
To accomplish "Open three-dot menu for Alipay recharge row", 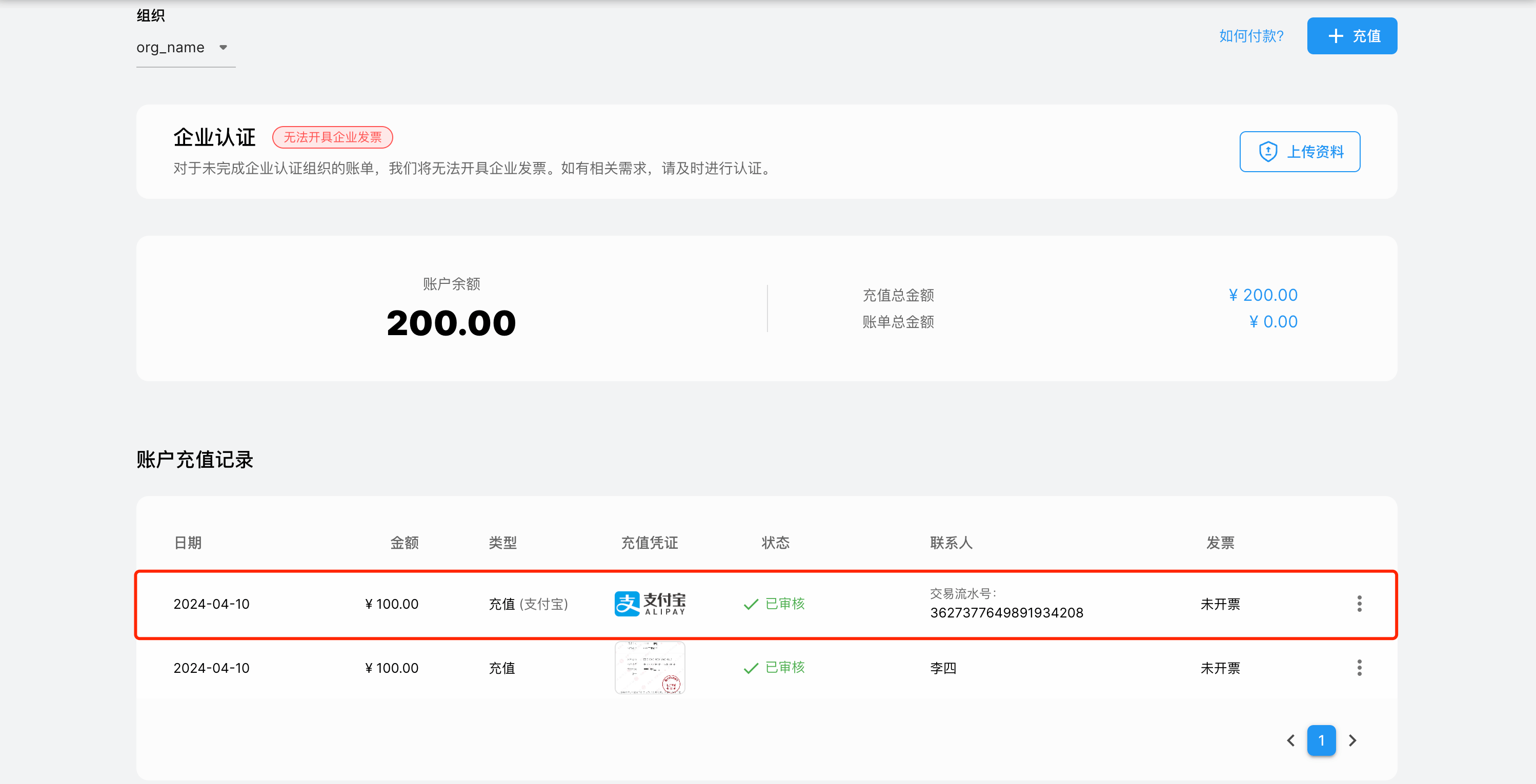I will pos(1359,604).
